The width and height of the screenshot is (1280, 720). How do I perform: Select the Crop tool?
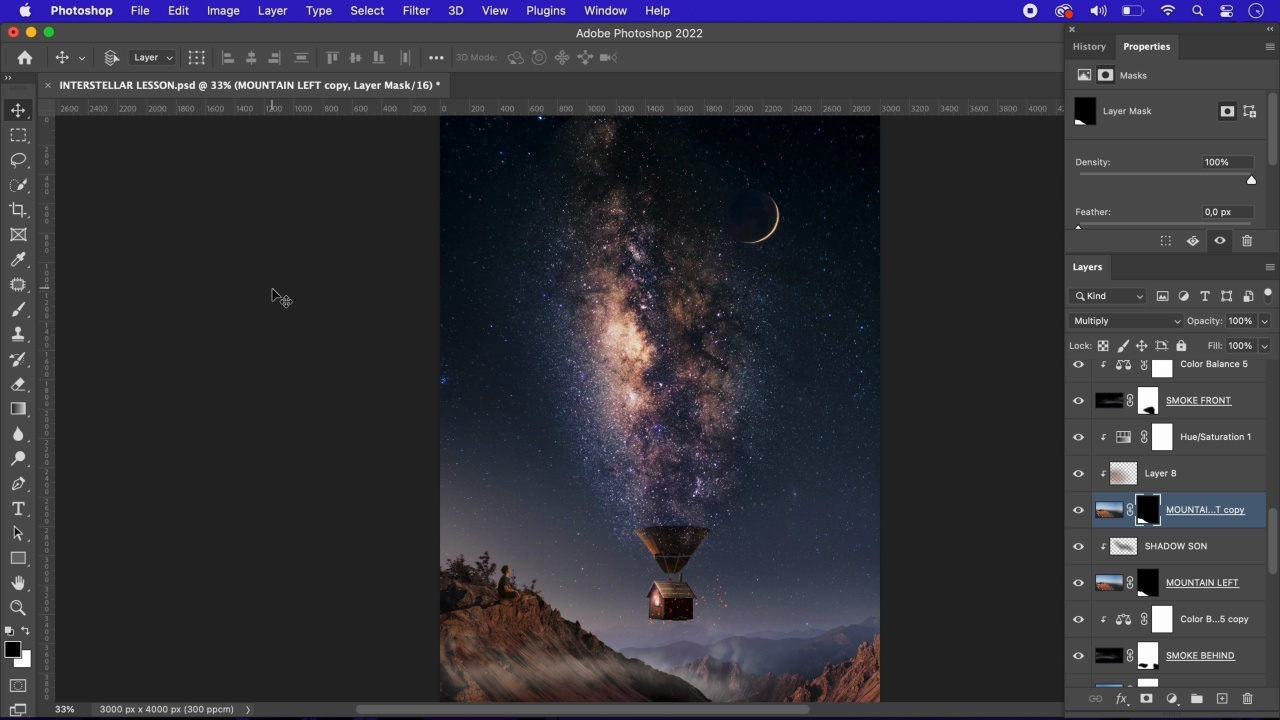[18, 210]
